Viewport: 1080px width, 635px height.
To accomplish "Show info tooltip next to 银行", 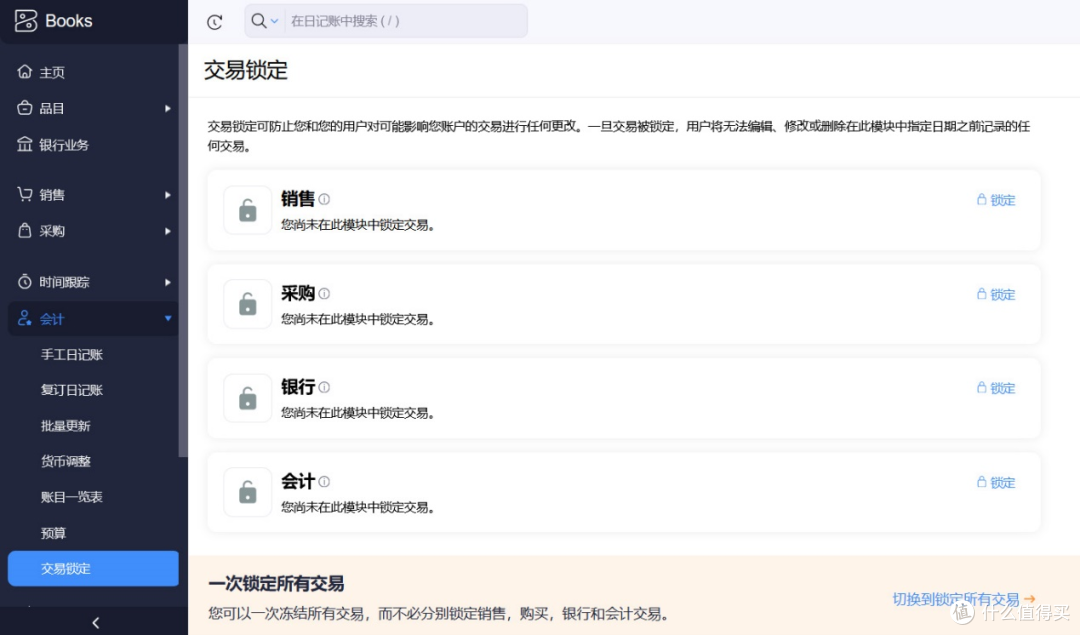I will (324, 387).
